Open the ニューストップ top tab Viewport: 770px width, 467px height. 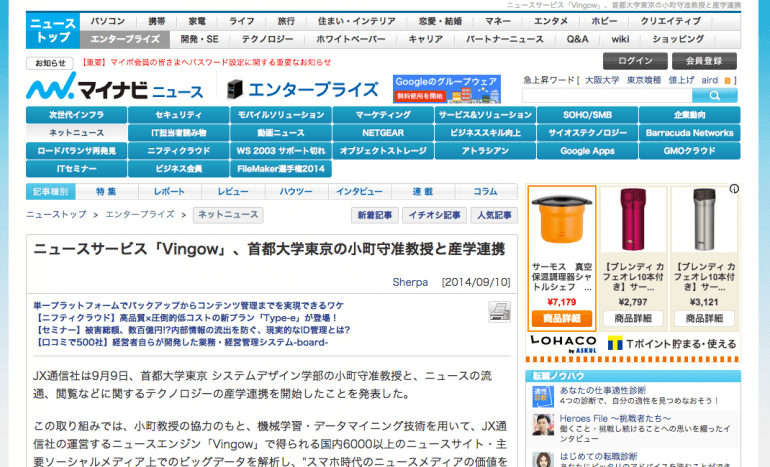(53, 30)
